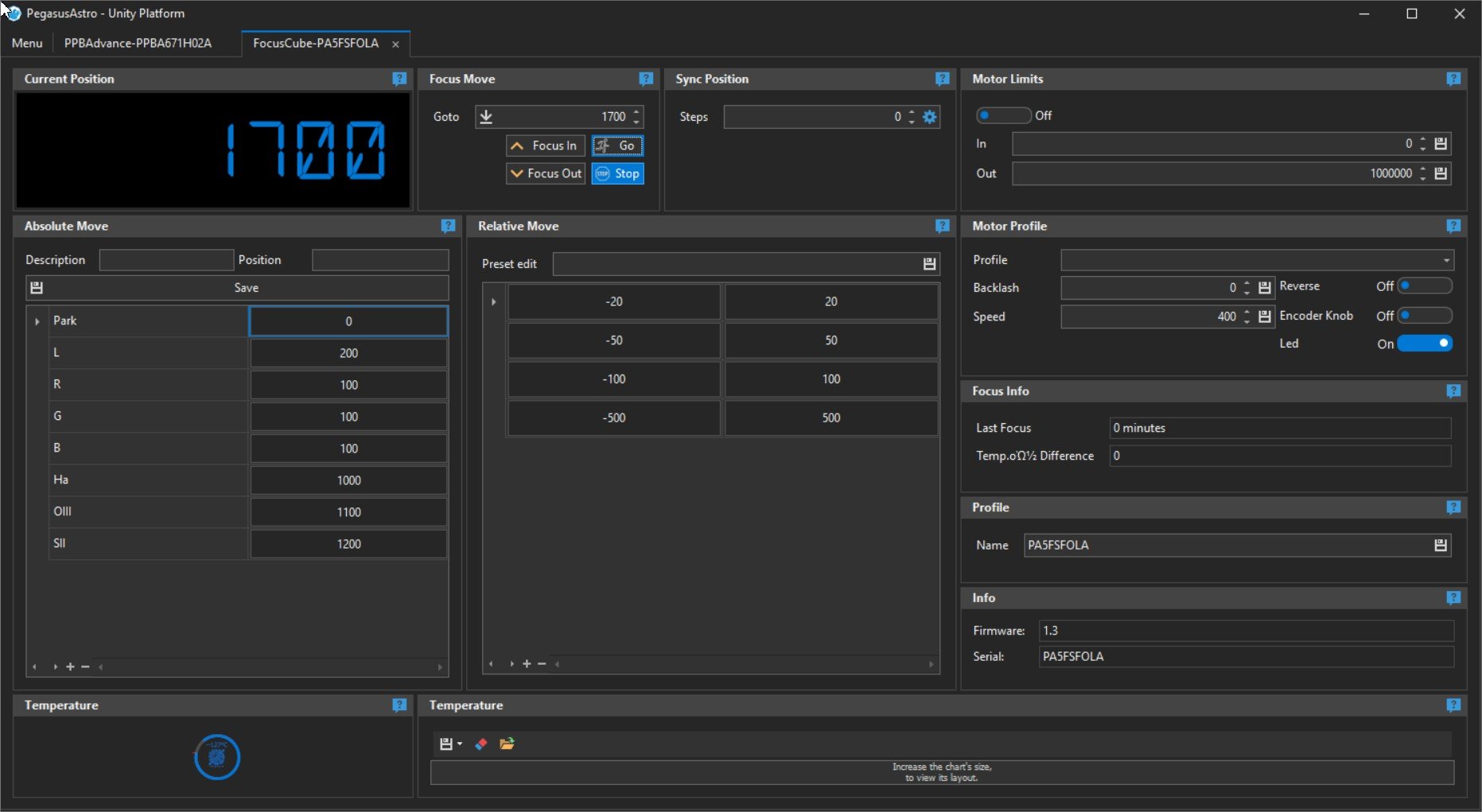The image size is (1482, 812).
Task: Toggle the Motor Limits switch
Action: (x=1004, y=115)
